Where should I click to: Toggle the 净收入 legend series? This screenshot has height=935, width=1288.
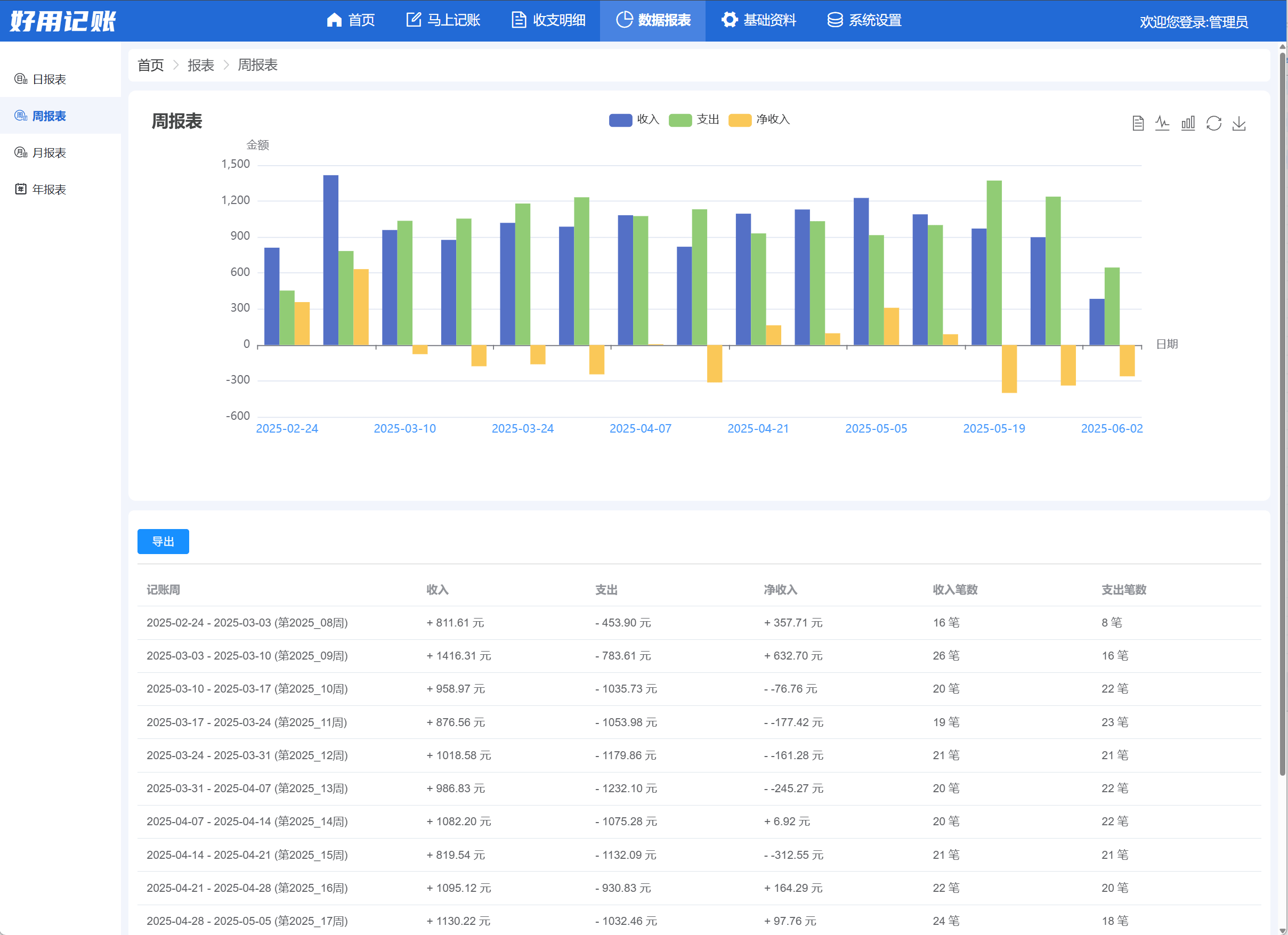pyautogui.click(x=773, y=120)
